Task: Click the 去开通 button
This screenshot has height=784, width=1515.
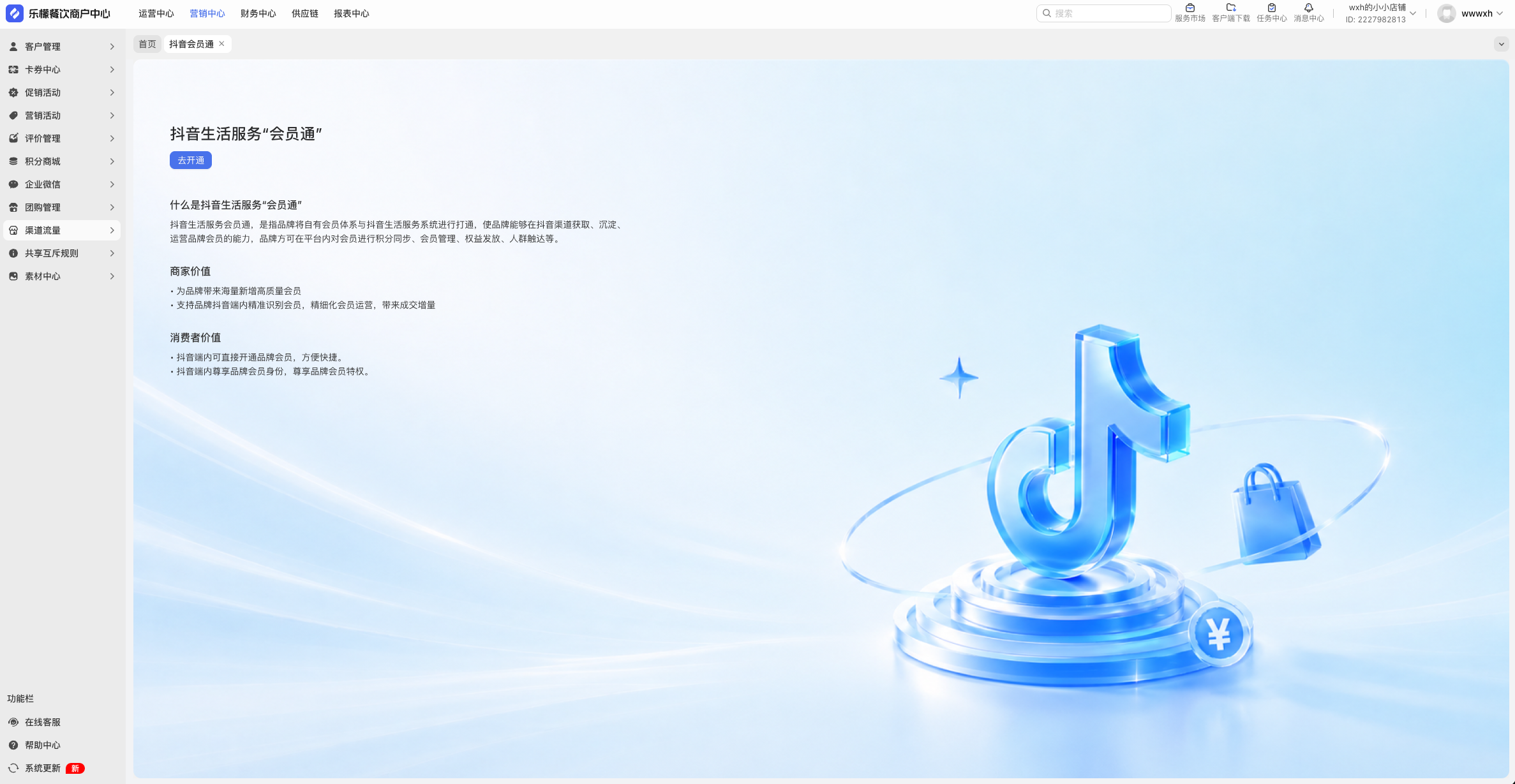Action: 191,160
